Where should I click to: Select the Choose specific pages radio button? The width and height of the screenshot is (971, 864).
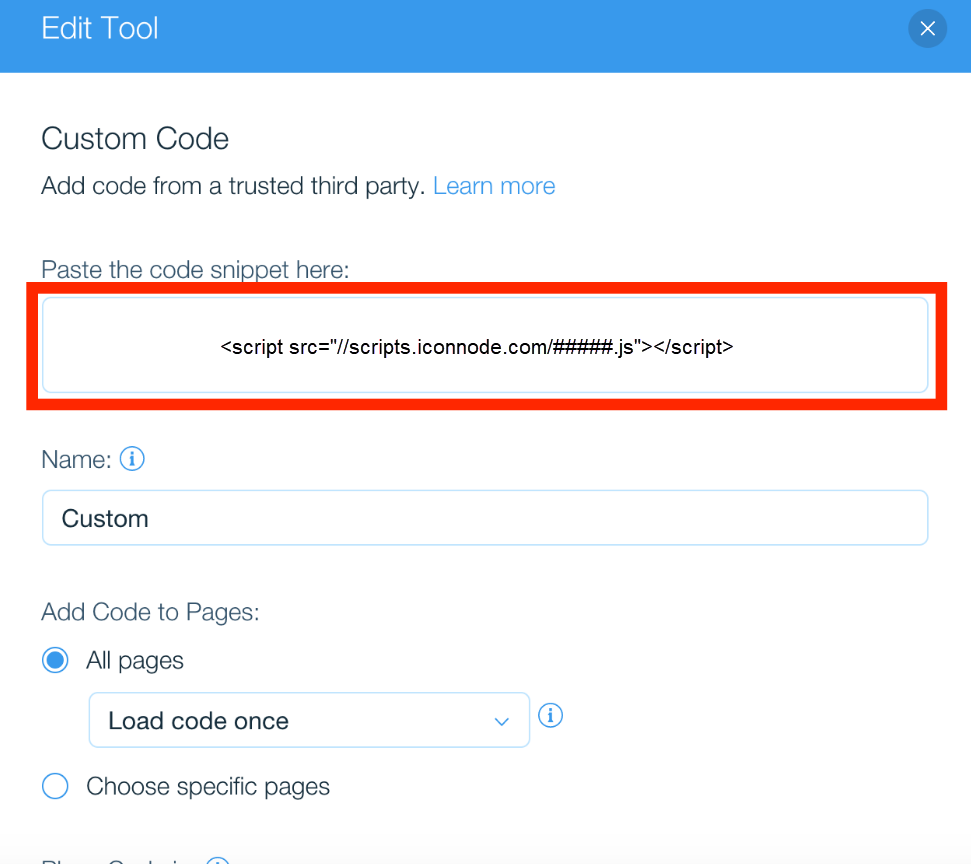pos(55,786)
